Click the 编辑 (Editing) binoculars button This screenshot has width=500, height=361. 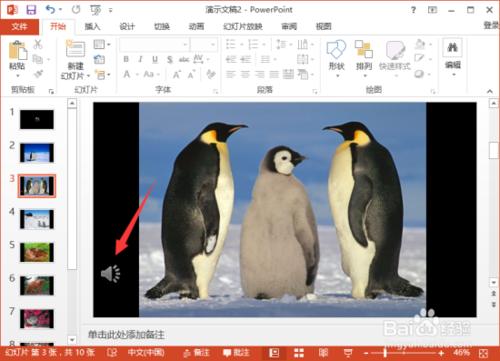(x=452, y=58)
